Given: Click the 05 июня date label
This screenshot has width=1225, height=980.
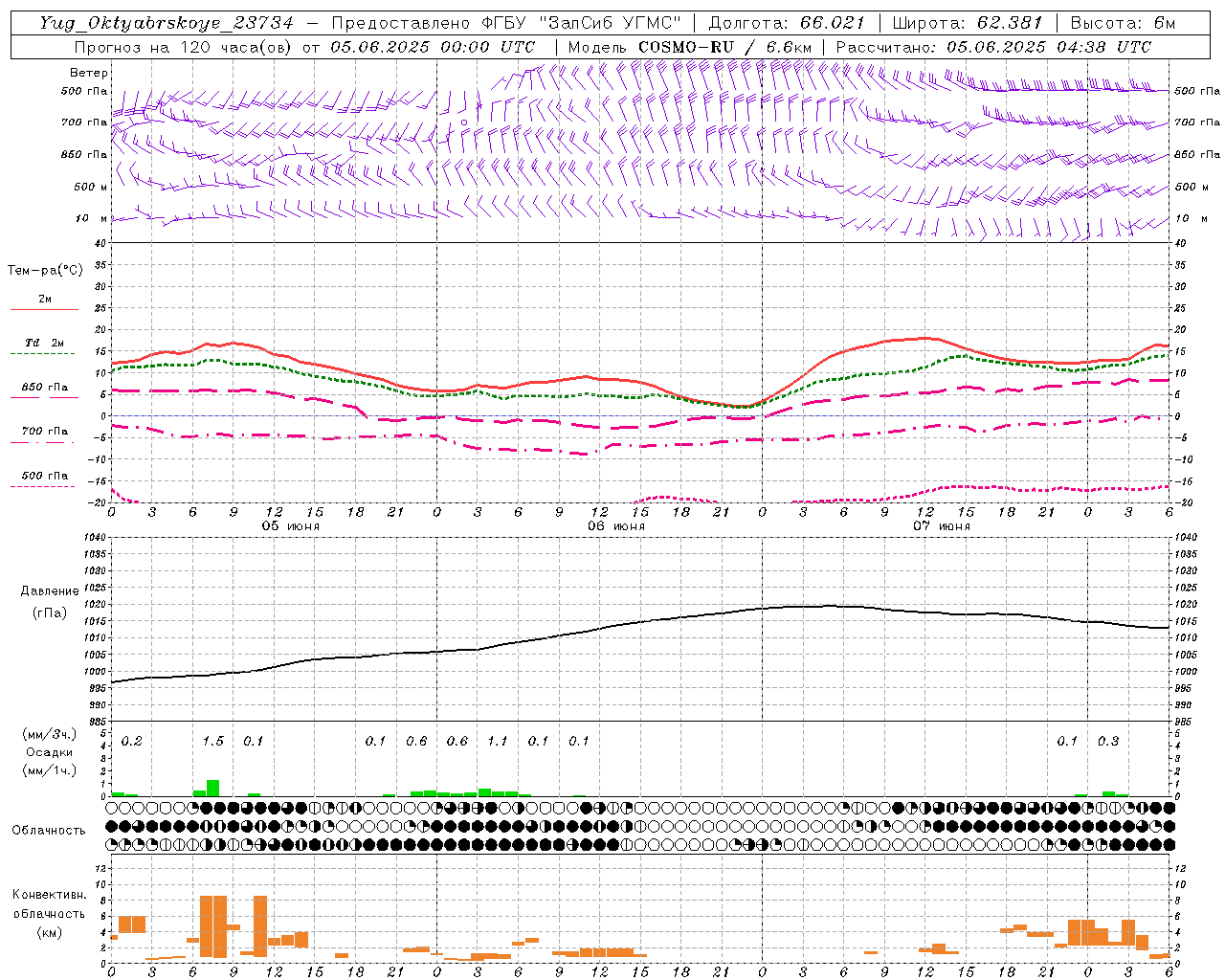Looking at the screenshot, I should (x=291, y=526).
